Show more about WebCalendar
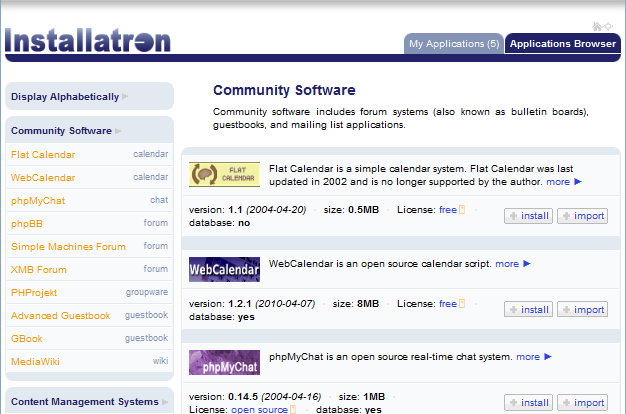The width and height of the screenshot is (626, 414). (513, 263)
